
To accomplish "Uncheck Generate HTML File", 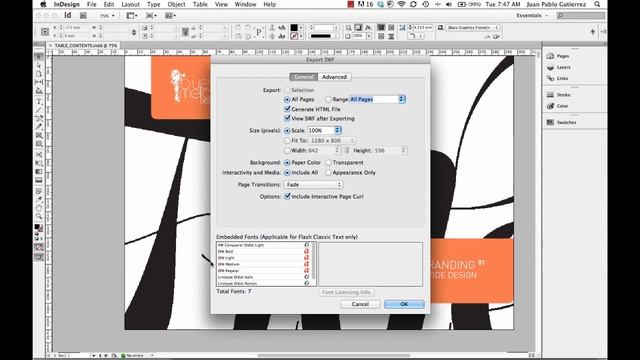I will coord(287,109).
